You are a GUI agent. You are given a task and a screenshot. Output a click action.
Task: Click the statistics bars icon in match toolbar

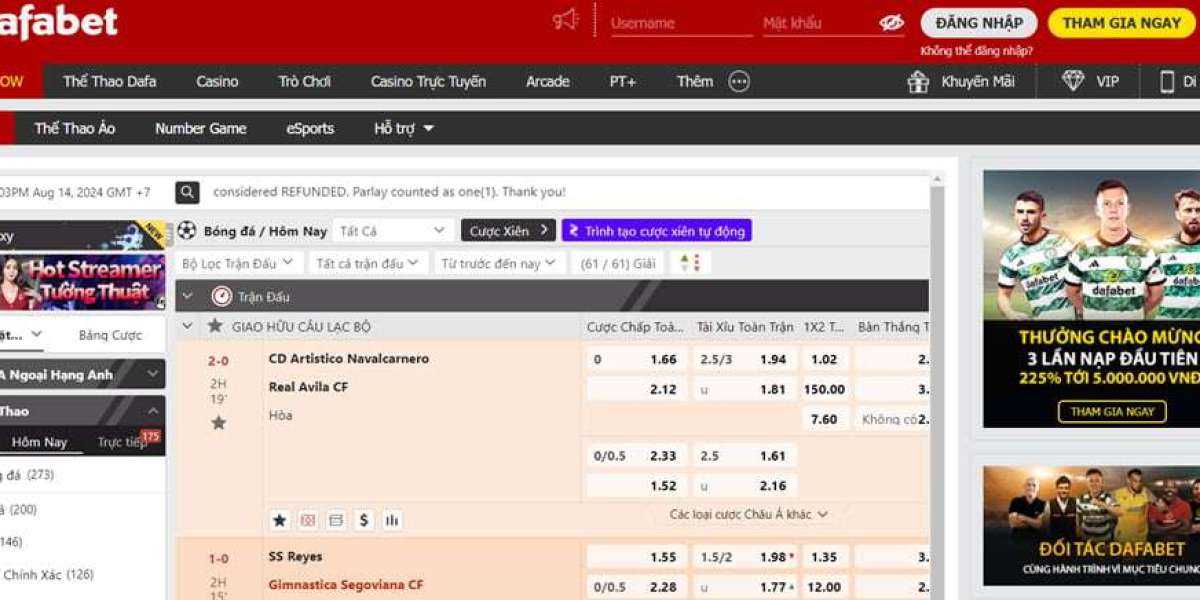392,520
